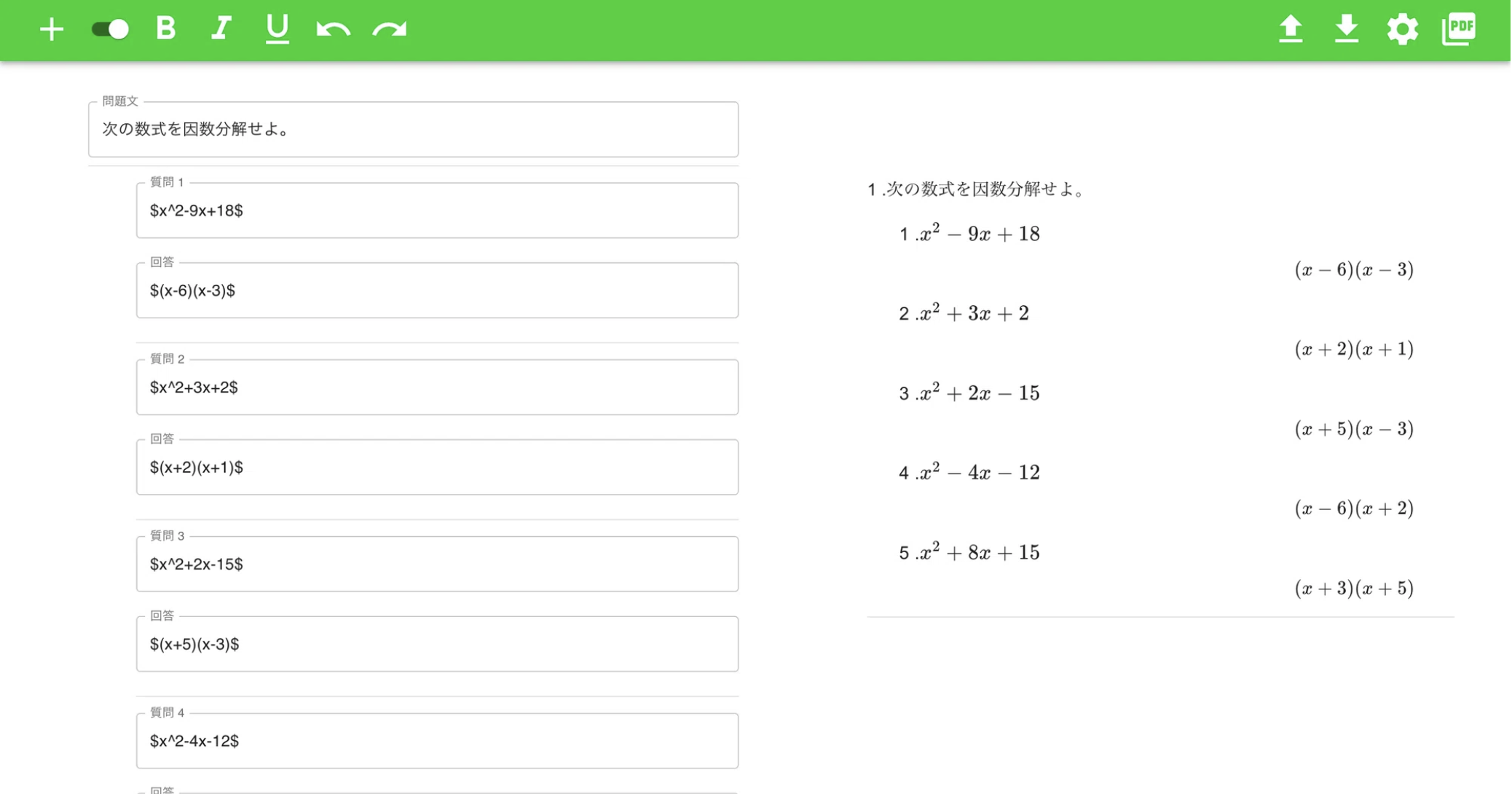Select the 回答 field containing $(x+5)(x-3)$
Image resolution: width=1512 pixels, height=794 pixels.
click(438, 643)
